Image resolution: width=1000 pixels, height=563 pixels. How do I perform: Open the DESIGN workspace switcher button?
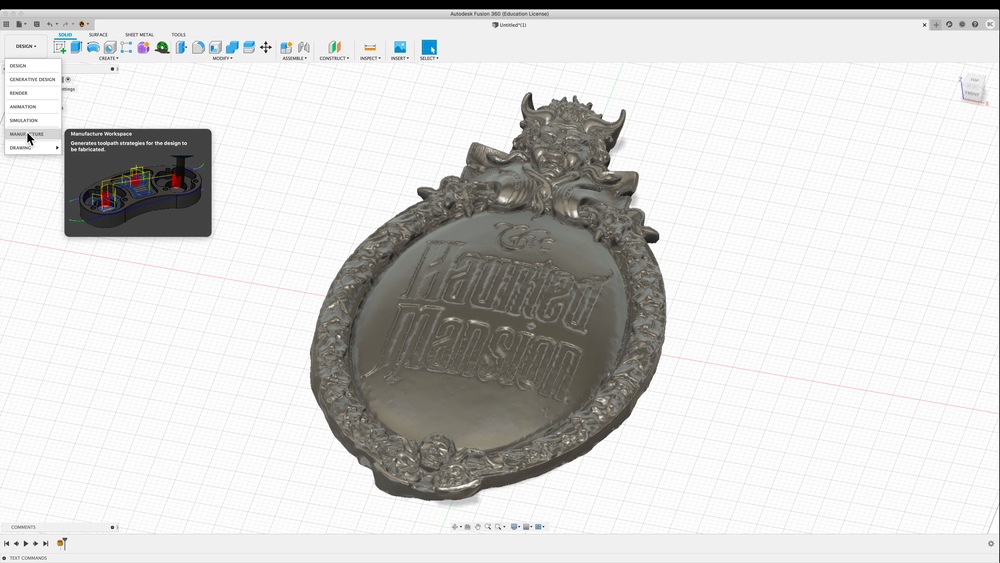(x=26, y=47)
